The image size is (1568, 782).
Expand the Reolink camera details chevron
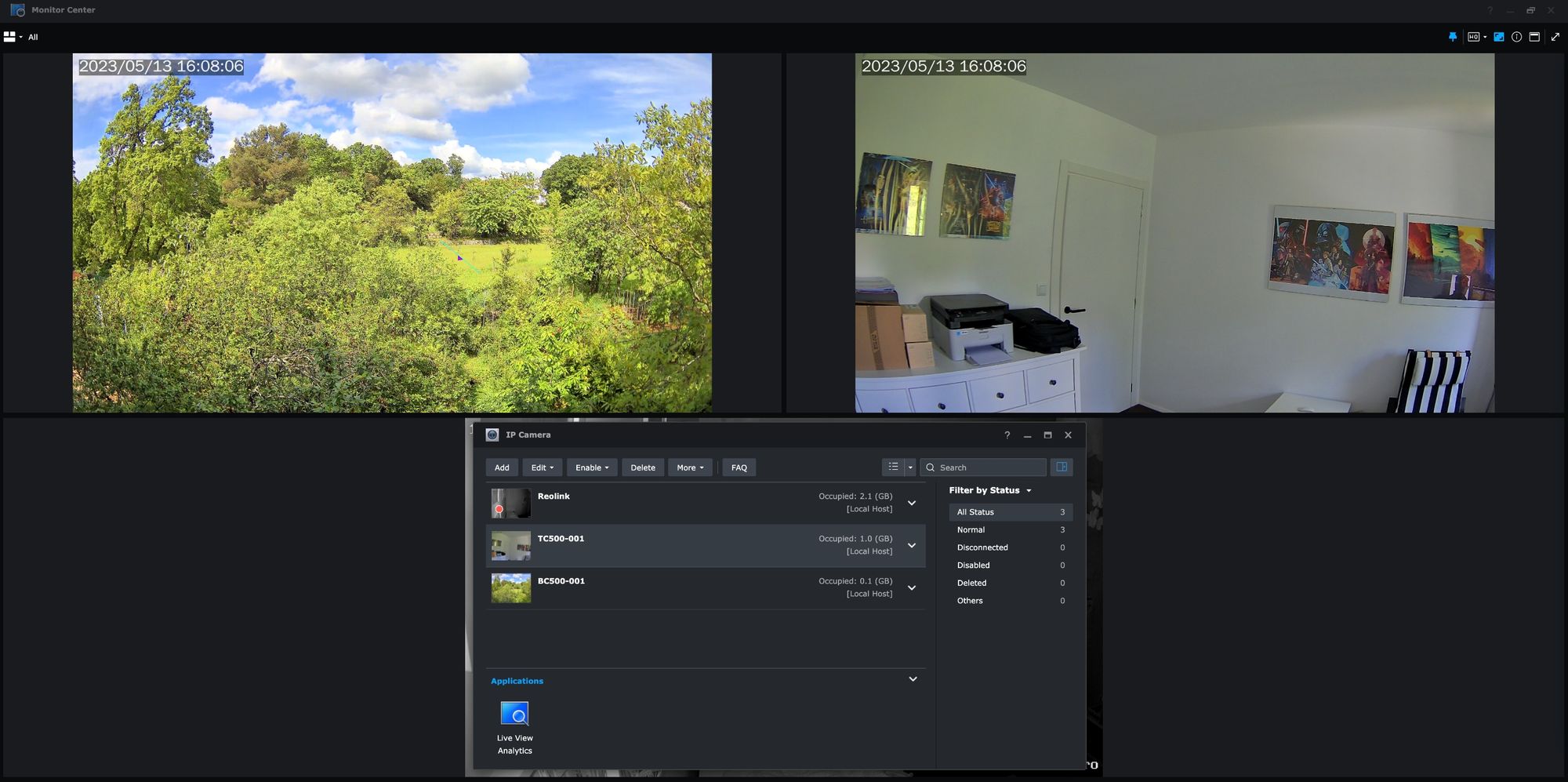[x=912, y=503]
